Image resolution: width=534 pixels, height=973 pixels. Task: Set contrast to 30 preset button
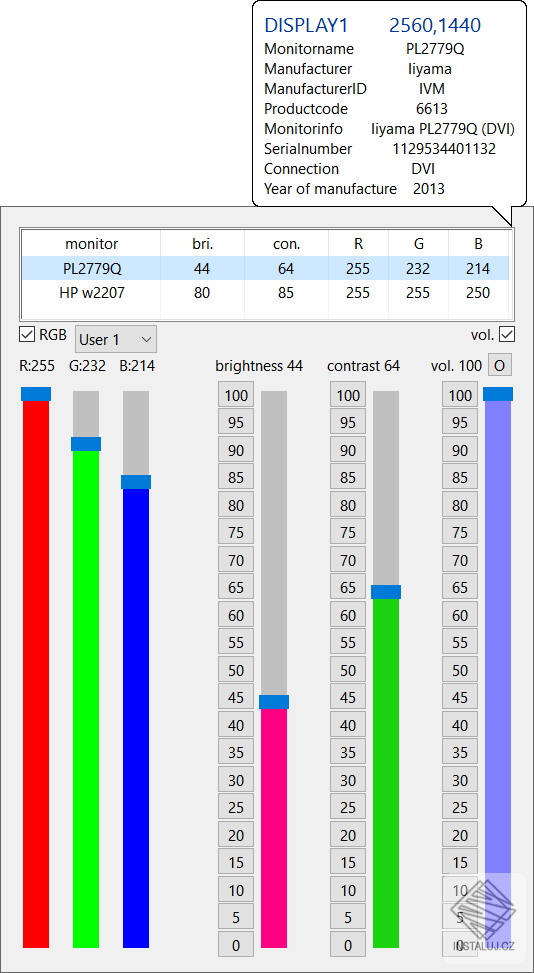[x=348, y=781]
